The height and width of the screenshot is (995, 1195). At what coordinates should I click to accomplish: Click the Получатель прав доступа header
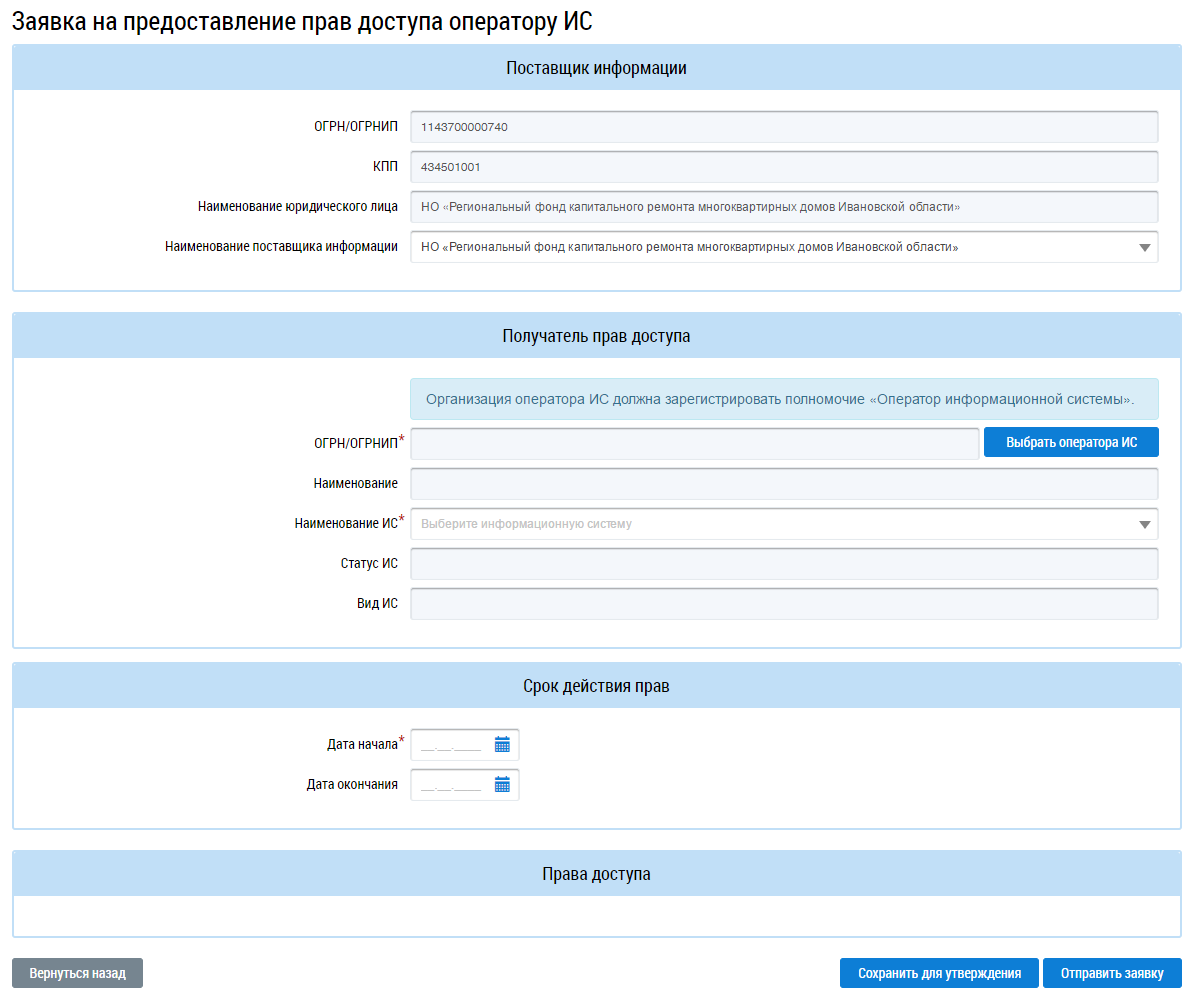point(596,336)
